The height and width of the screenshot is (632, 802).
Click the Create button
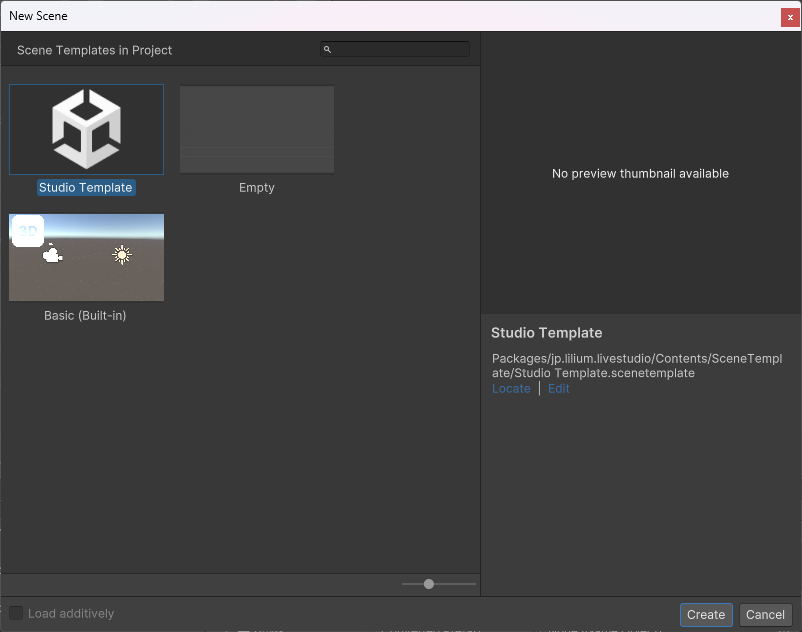point(706,615)
